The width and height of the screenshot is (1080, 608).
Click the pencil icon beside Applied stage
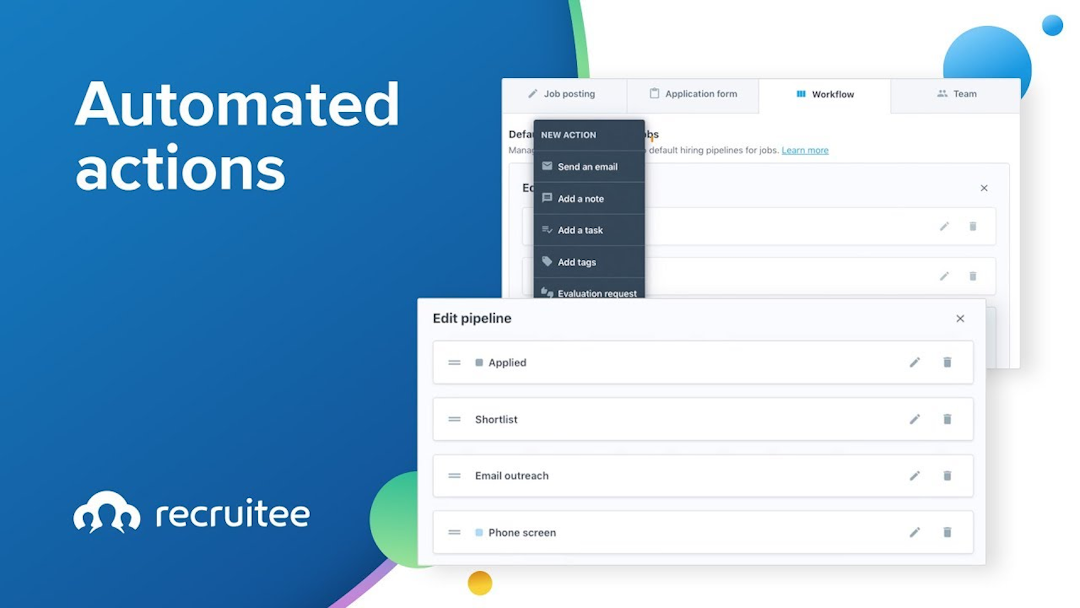coord(914,362)
